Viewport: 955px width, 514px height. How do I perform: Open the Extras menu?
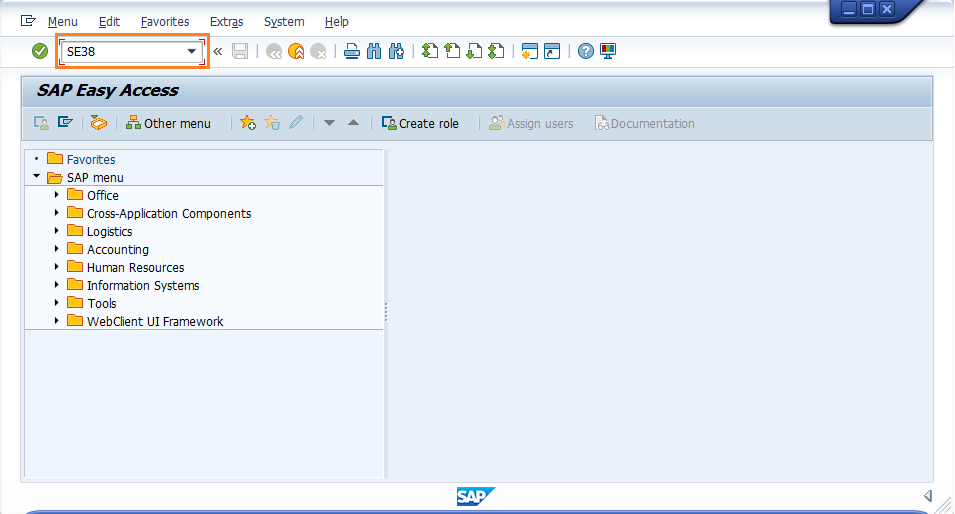tap(227, 22)
